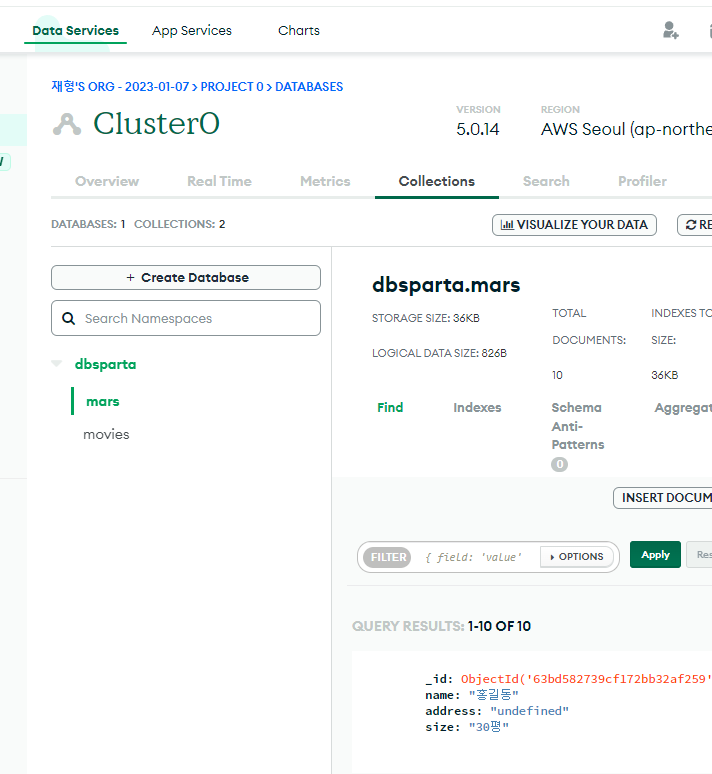Click the ObjectId value in first document
The height and width of the screenshot is (774, 712).
pos(586,679)
